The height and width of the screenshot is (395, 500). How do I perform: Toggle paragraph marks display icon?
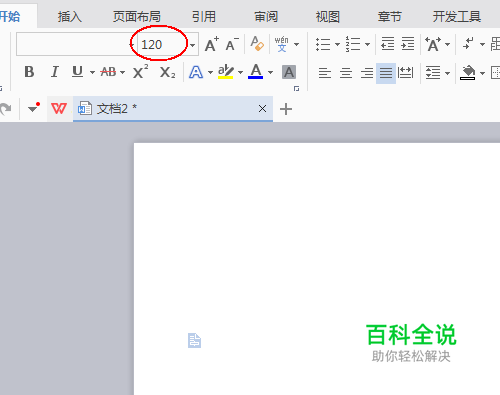469,44
